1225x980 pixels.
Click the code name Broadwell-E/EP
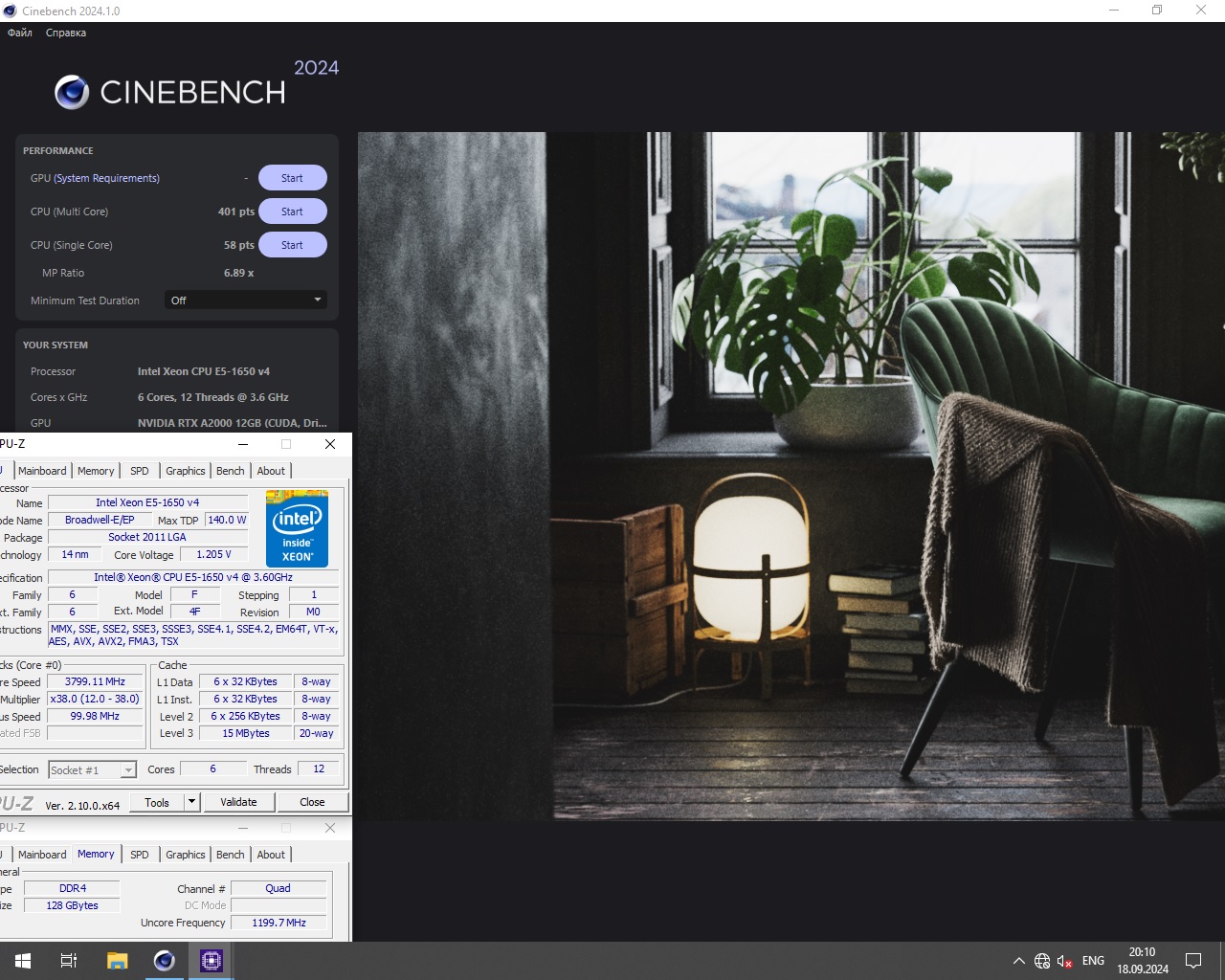pyautogui.click(x=100, y=520)
